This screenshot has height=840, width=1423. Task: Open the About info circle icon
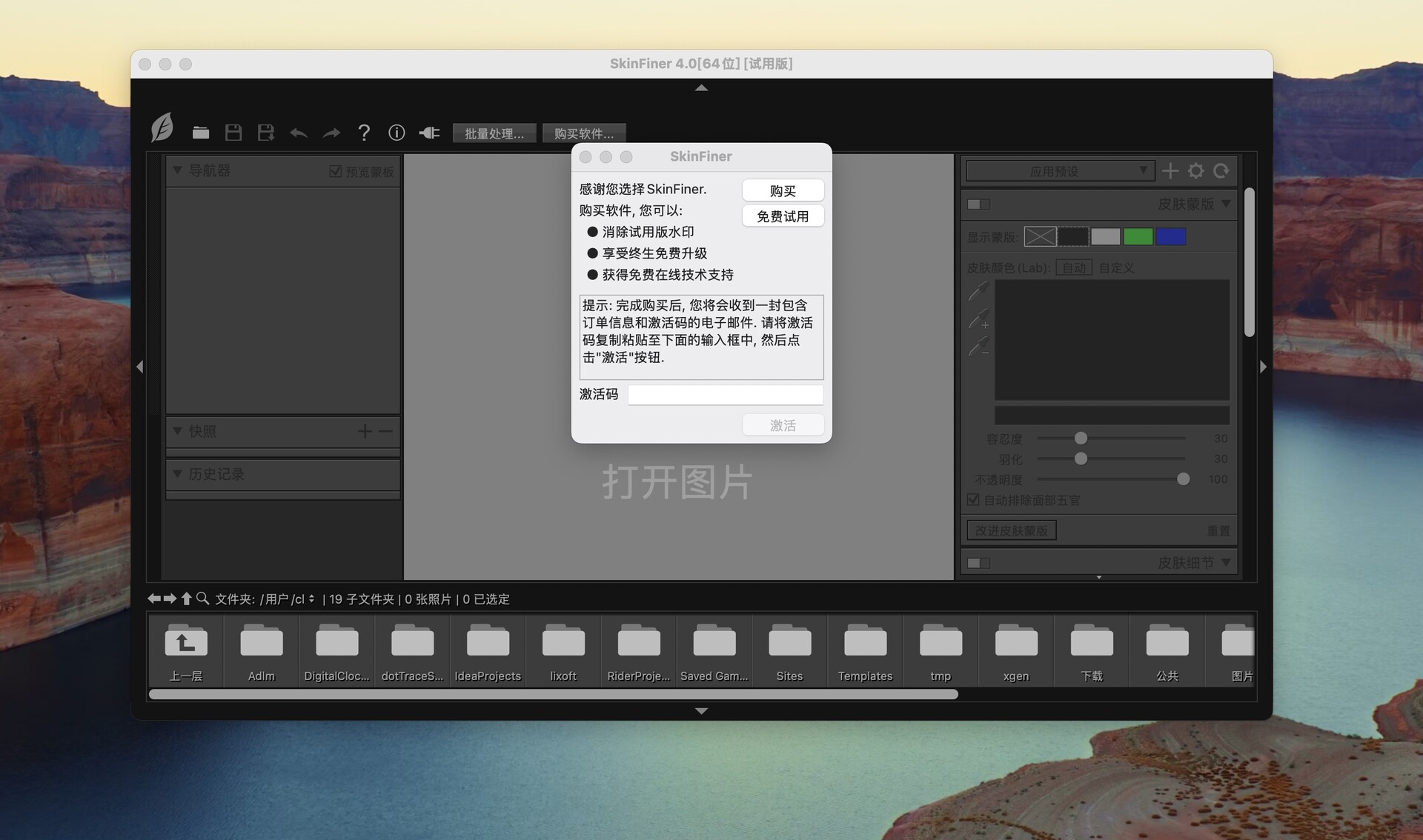pyautogui.click(x=397, y=133)
